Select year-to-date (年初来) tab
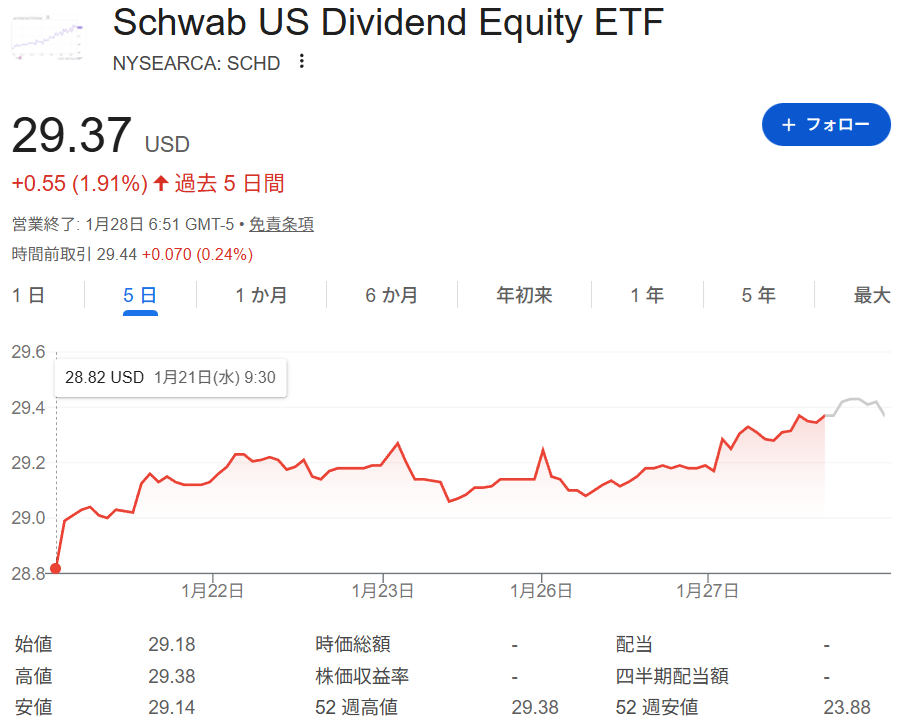The height and width of the screenshot is (720, 900). point(524,295)
